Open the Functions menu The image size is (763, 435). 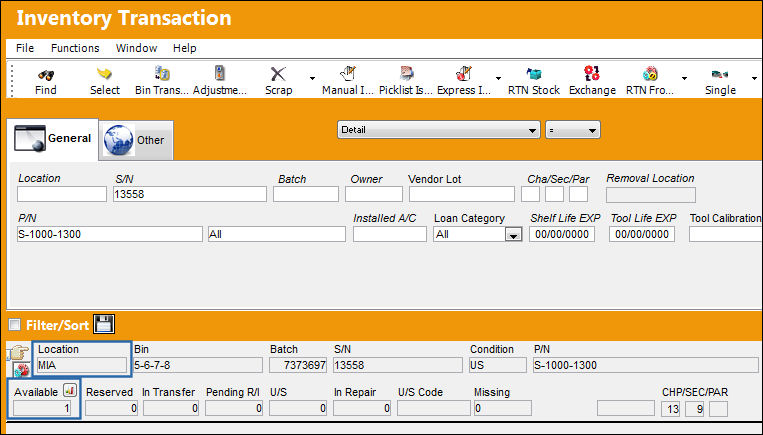click(75, 48)
